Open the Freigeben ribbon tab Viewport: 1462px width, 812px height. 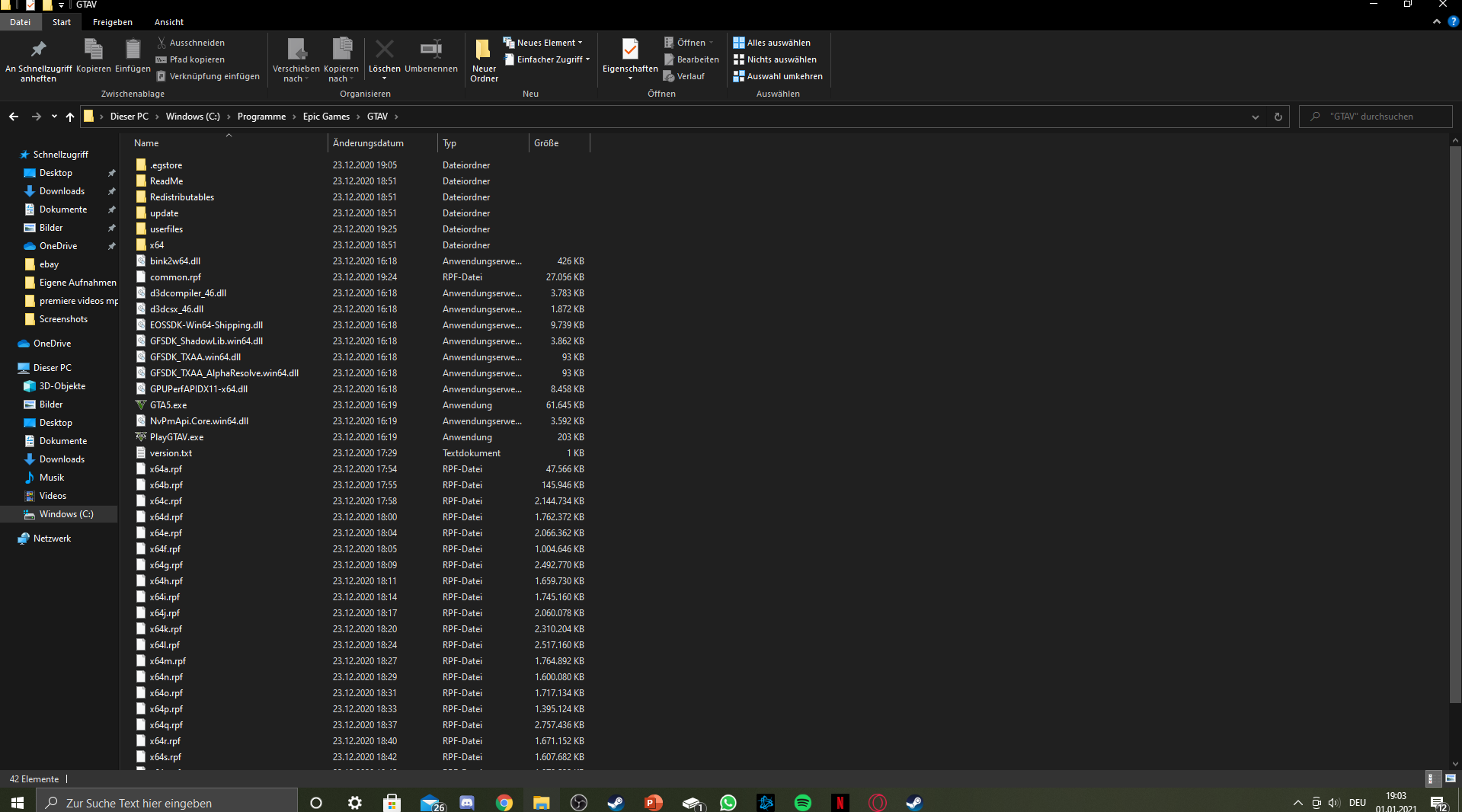pyautogui.click(x=112, y=21)
